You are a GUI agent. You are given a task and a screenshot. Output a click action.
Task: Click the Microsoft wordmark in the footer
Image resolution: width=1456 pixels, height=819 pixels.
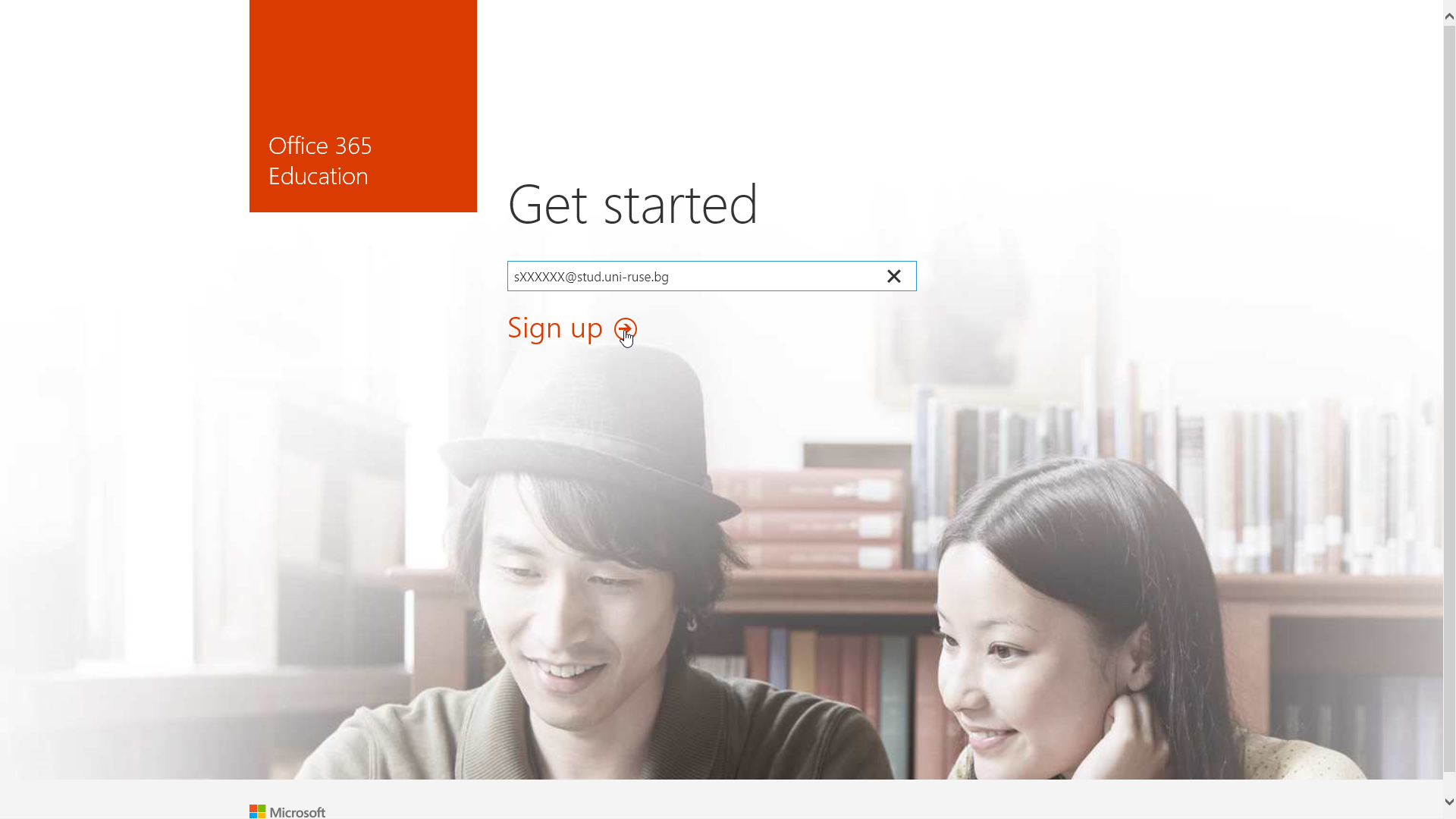297,812
